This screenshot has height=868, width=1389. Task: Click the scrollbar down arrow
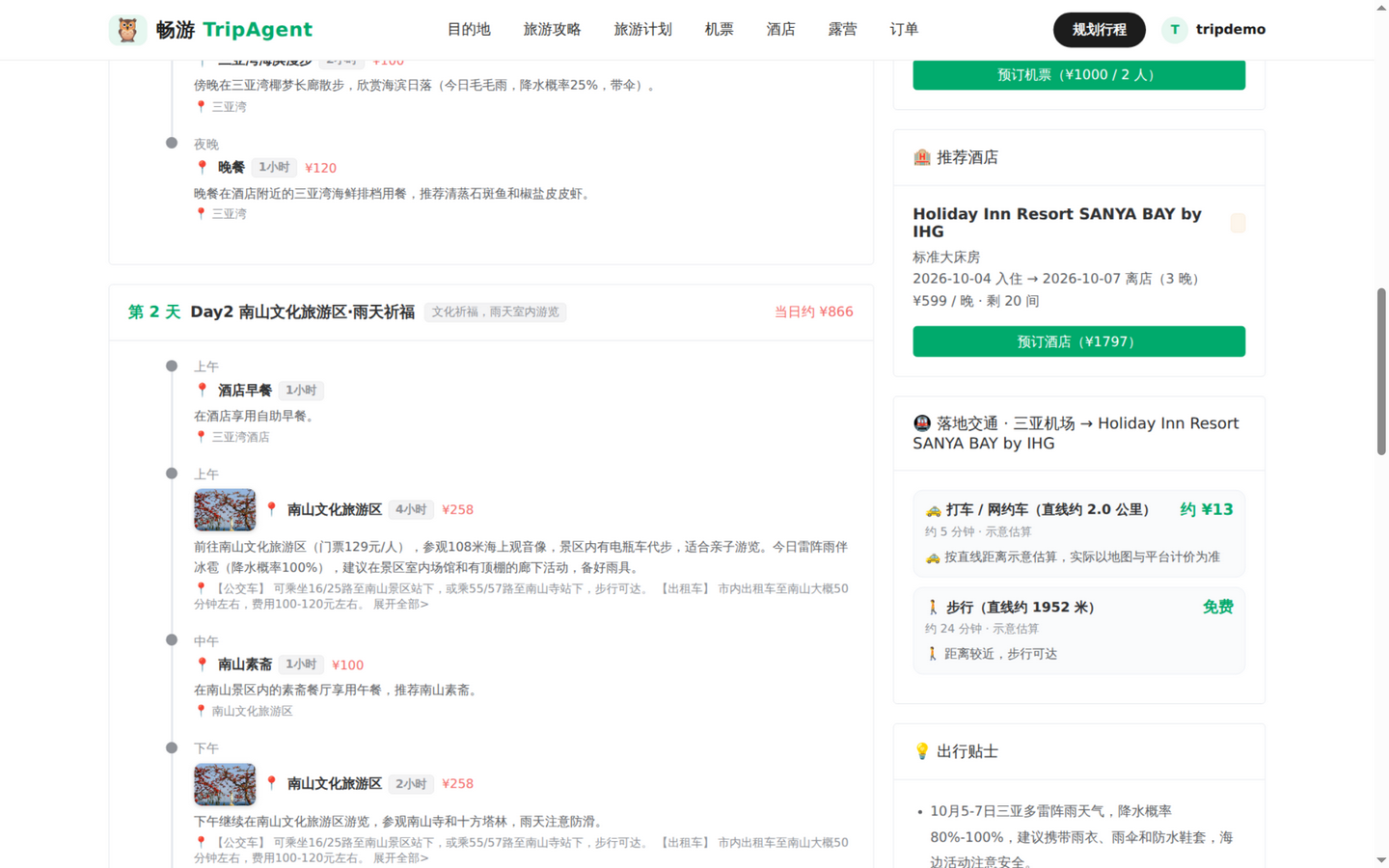1381,860
